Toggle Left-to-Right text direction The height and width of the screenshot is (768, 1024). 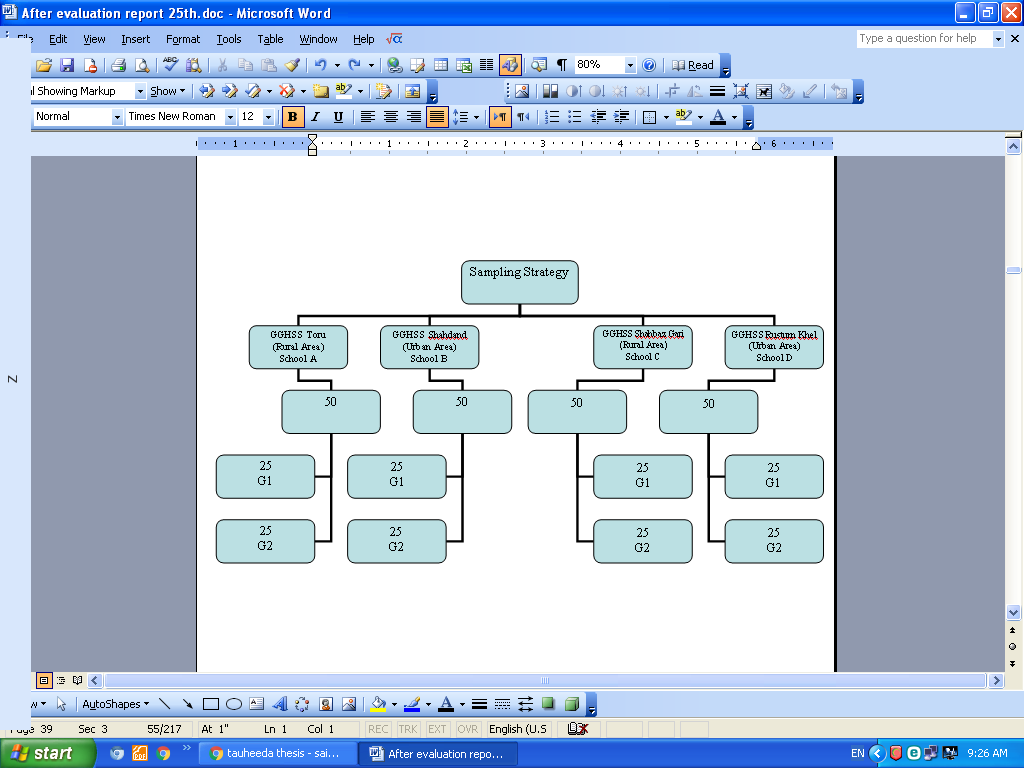click(x=500, y=117)
